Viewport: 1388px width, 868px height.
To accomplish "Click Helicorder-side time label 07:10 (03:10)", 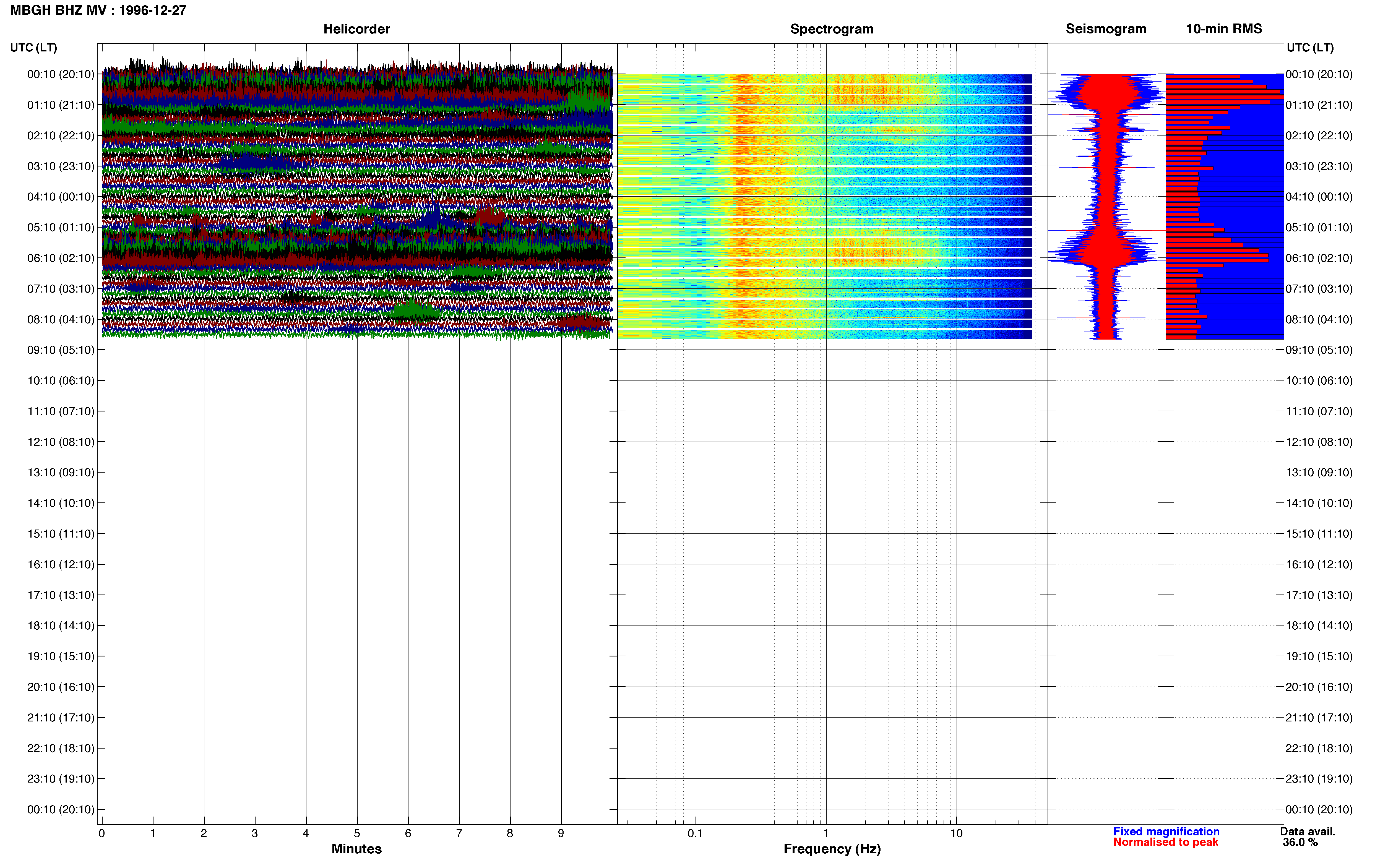I will pos(61,289).
